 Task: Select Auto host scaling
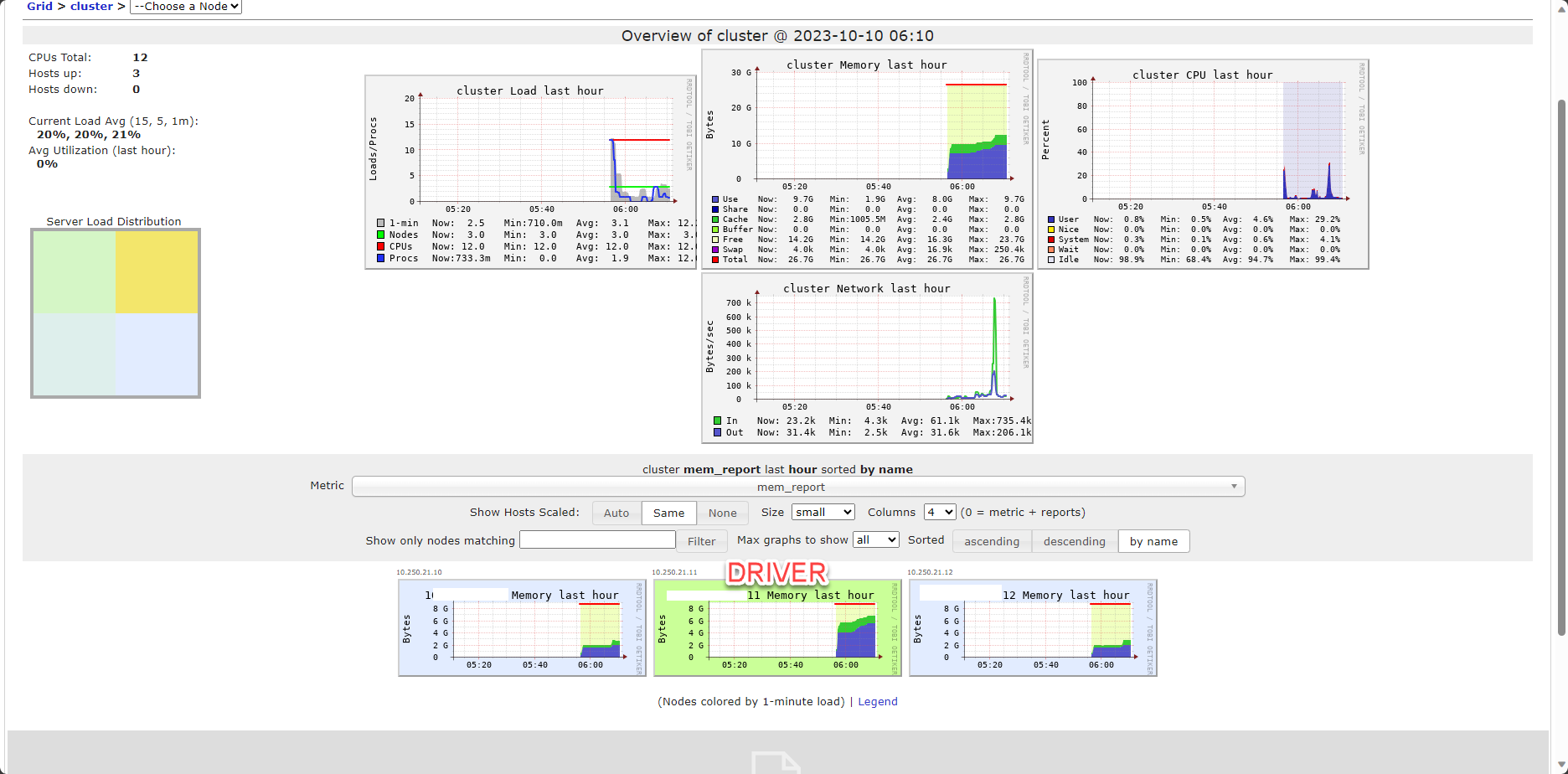616,512
